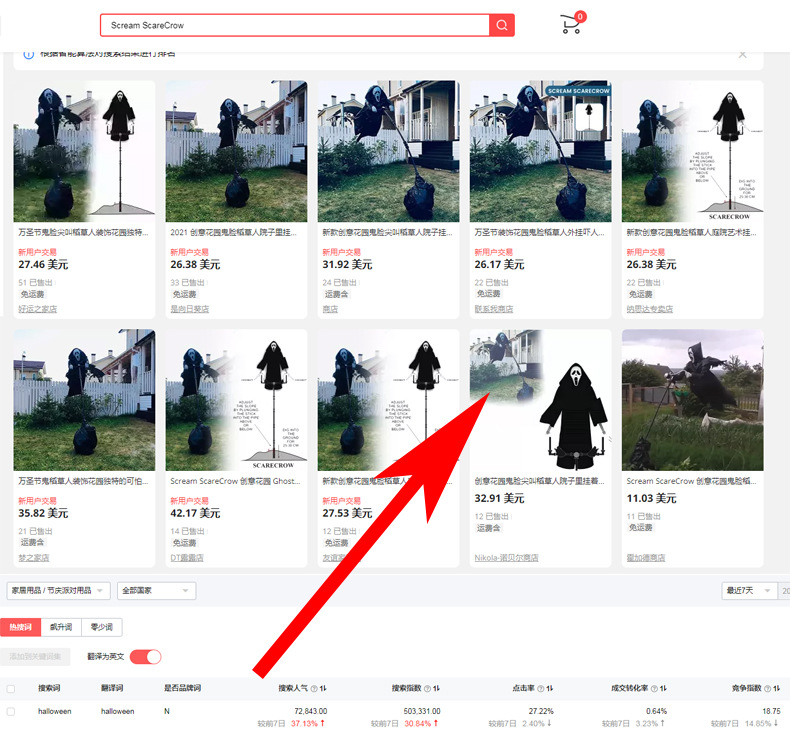The image size is (790, 750).
Task: Click title starting 万圣节鬼脸尖叫稻草人装饰
Action: point(84,232)
